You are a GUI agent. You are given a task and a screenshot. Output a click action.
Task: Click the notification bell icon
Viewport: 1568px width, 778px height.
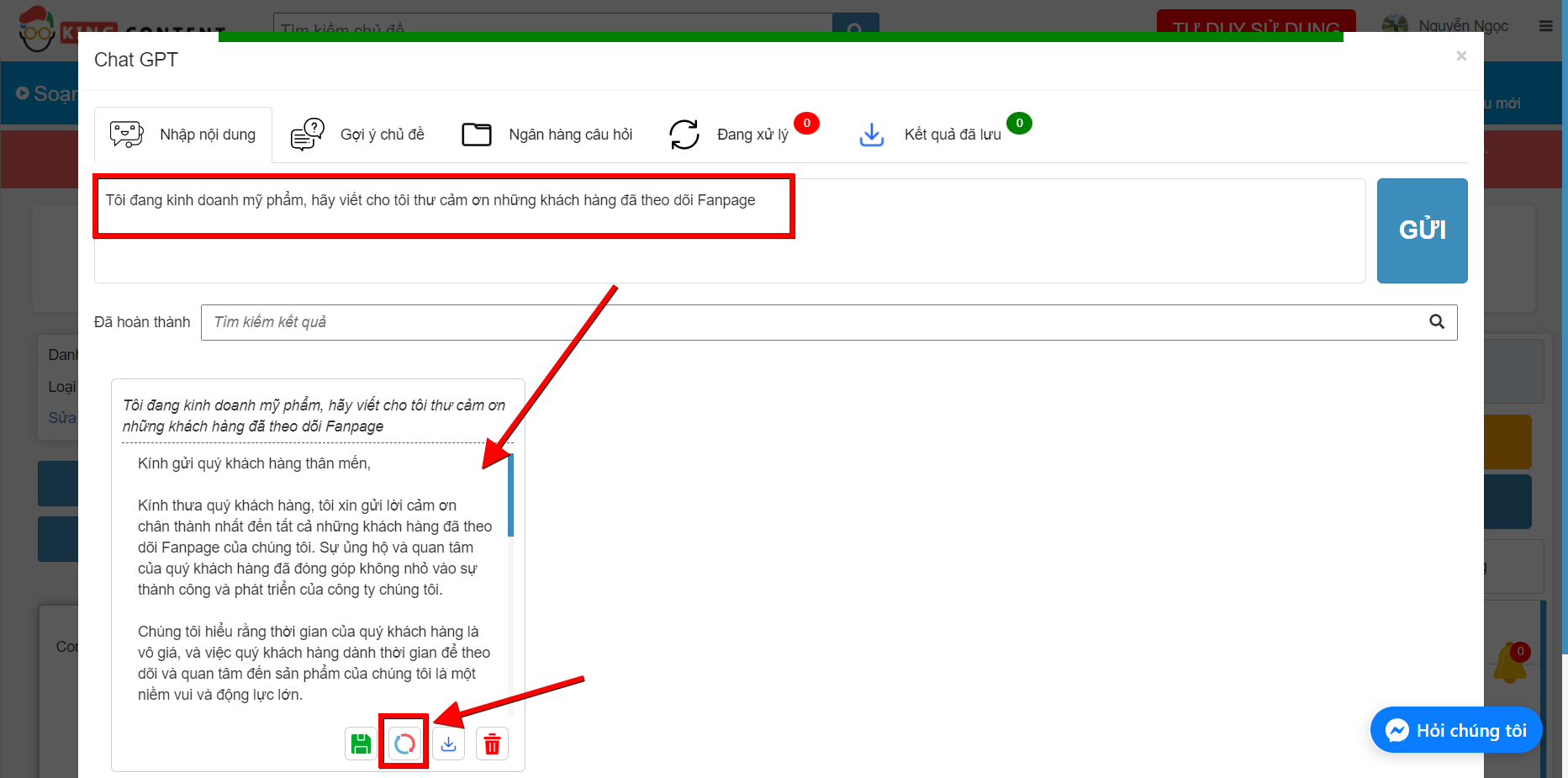pos(1510,664)
